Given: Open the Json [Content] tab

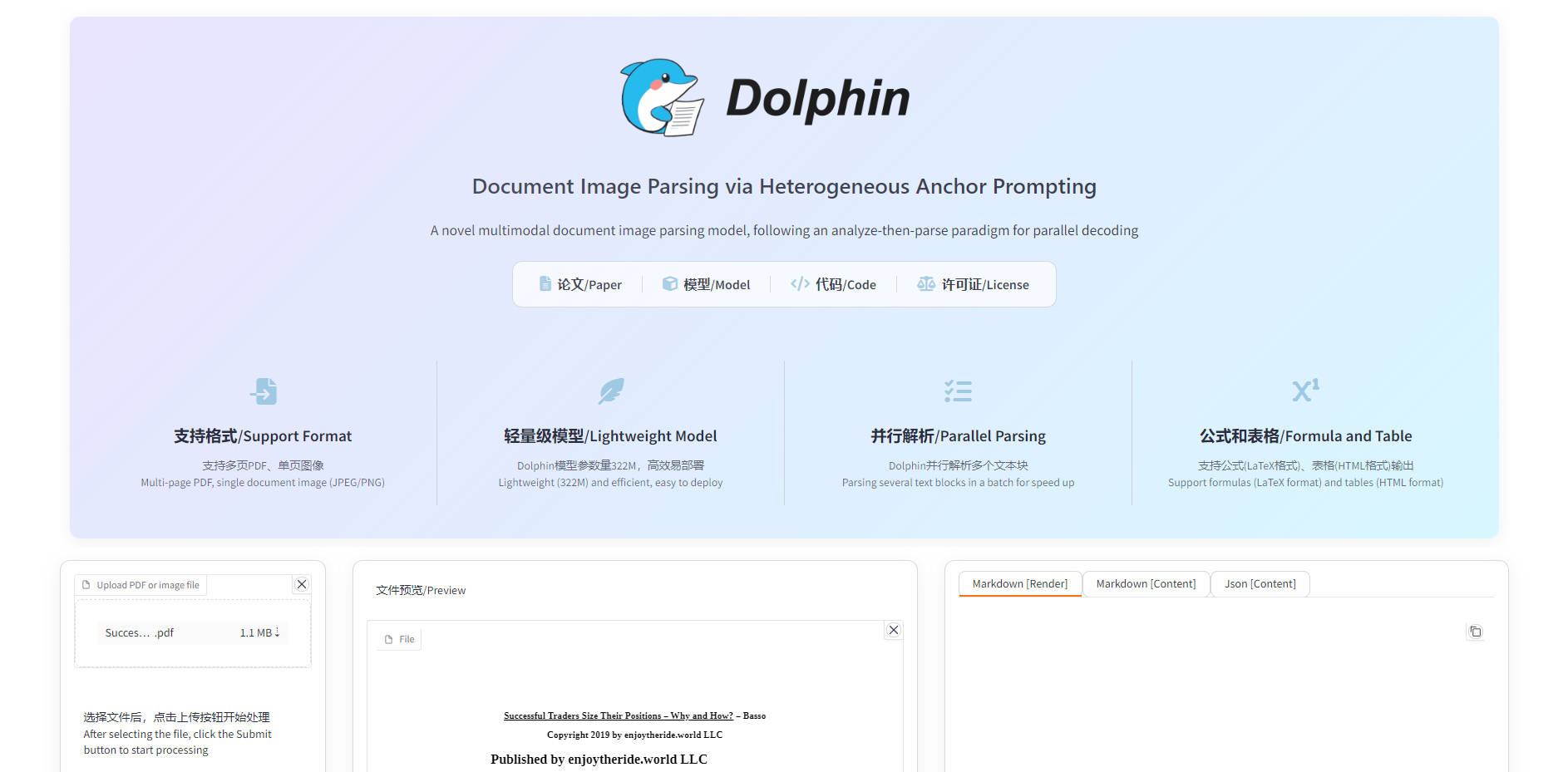Looking at the screenshot, I should pos(1260,583).
